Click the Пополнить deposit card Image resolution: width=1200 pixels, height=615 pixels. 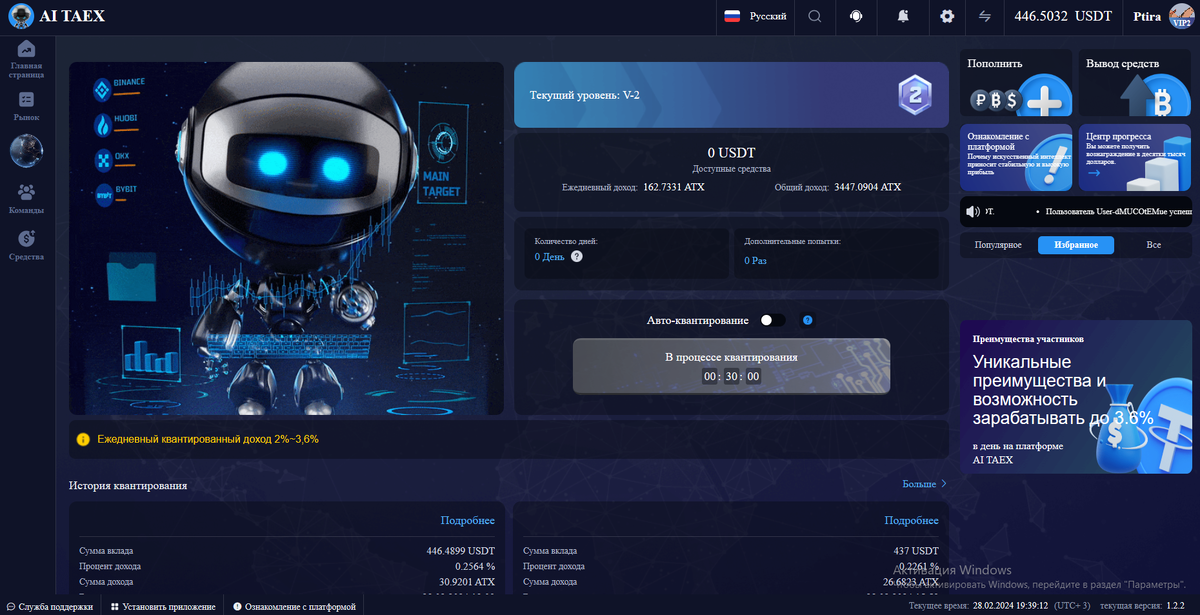coord(1016,84)
